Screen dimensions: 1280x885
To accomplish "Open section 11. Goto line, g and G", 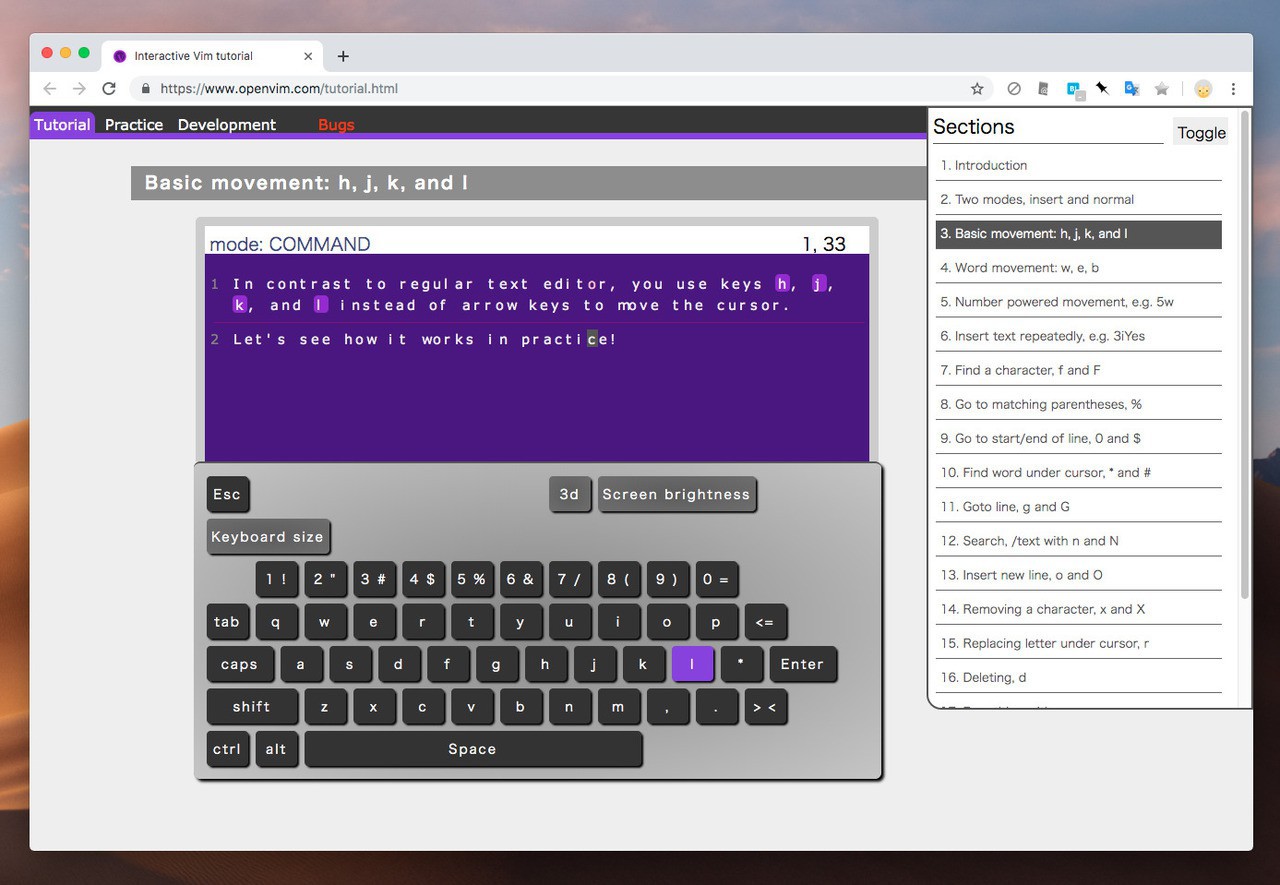I will tap(1079, 506).
